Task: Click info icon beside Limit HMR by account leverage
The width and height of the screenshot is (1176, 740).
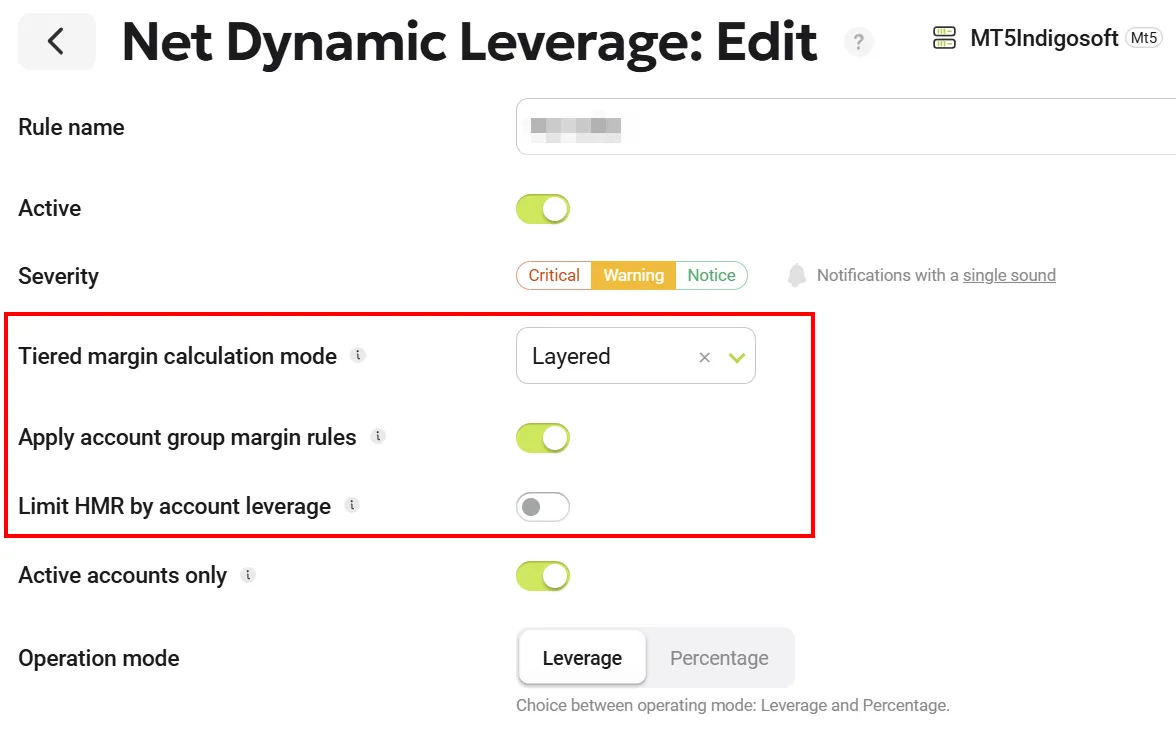Action: (351, 505)
